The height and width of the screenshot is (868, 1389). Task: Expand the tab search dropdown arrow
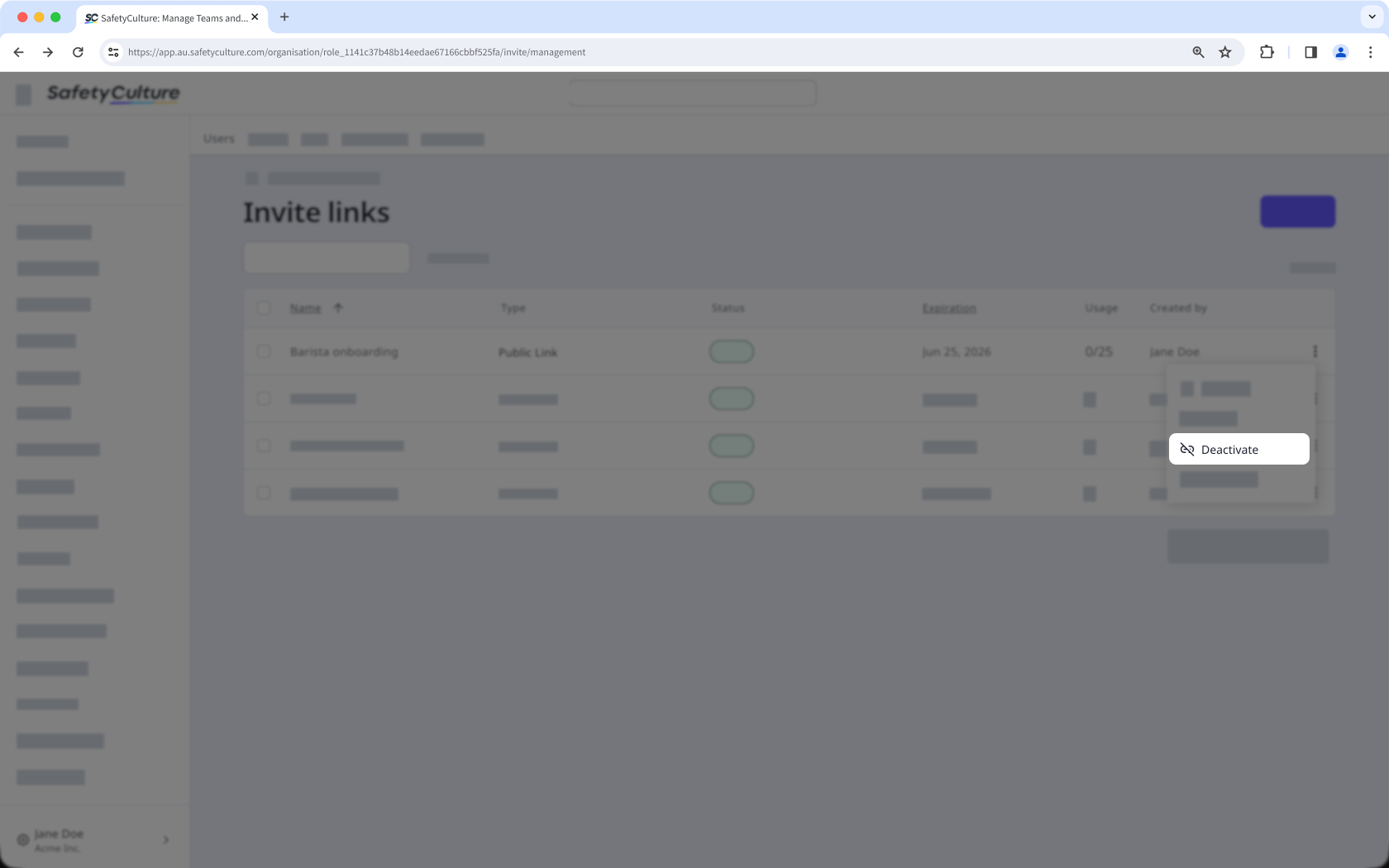click(x=1372, y=17)
